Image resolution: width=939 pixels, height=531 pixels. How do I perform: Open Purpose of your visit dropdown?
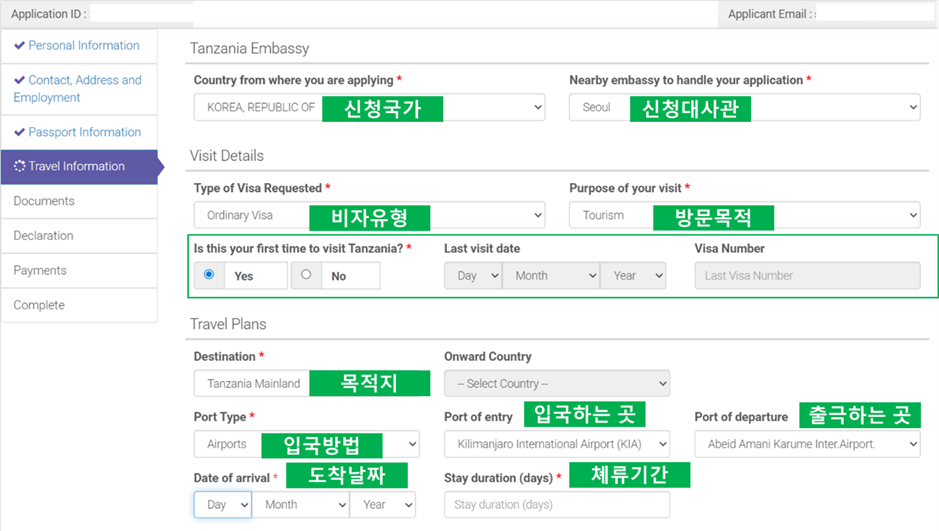[745, 215]
